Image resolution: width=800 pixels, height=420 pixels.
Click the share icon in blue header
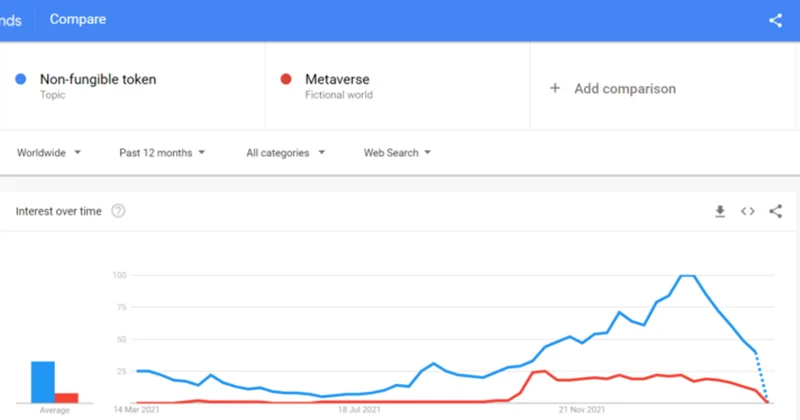pyautogui.click(x=776, y=20)
